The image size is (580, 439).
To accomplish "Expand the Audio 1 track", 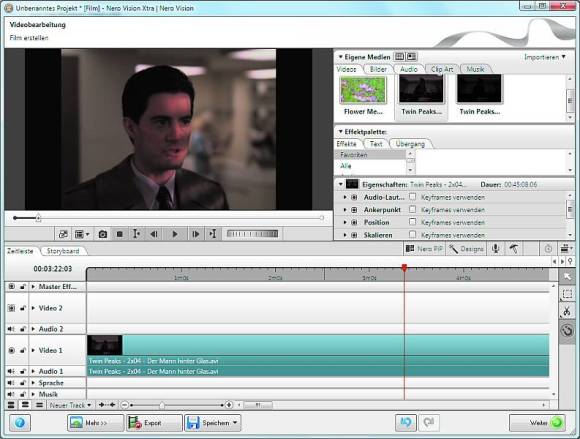I will (x=34, y=371).
